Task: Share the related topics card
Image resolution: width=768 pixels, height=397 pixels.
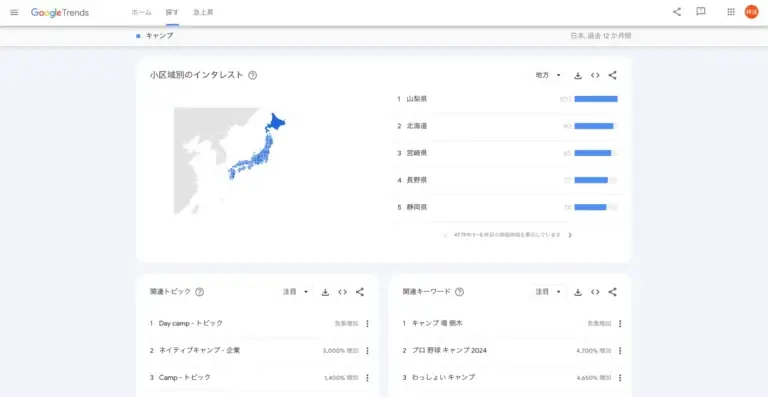Action: pos(360,292)
